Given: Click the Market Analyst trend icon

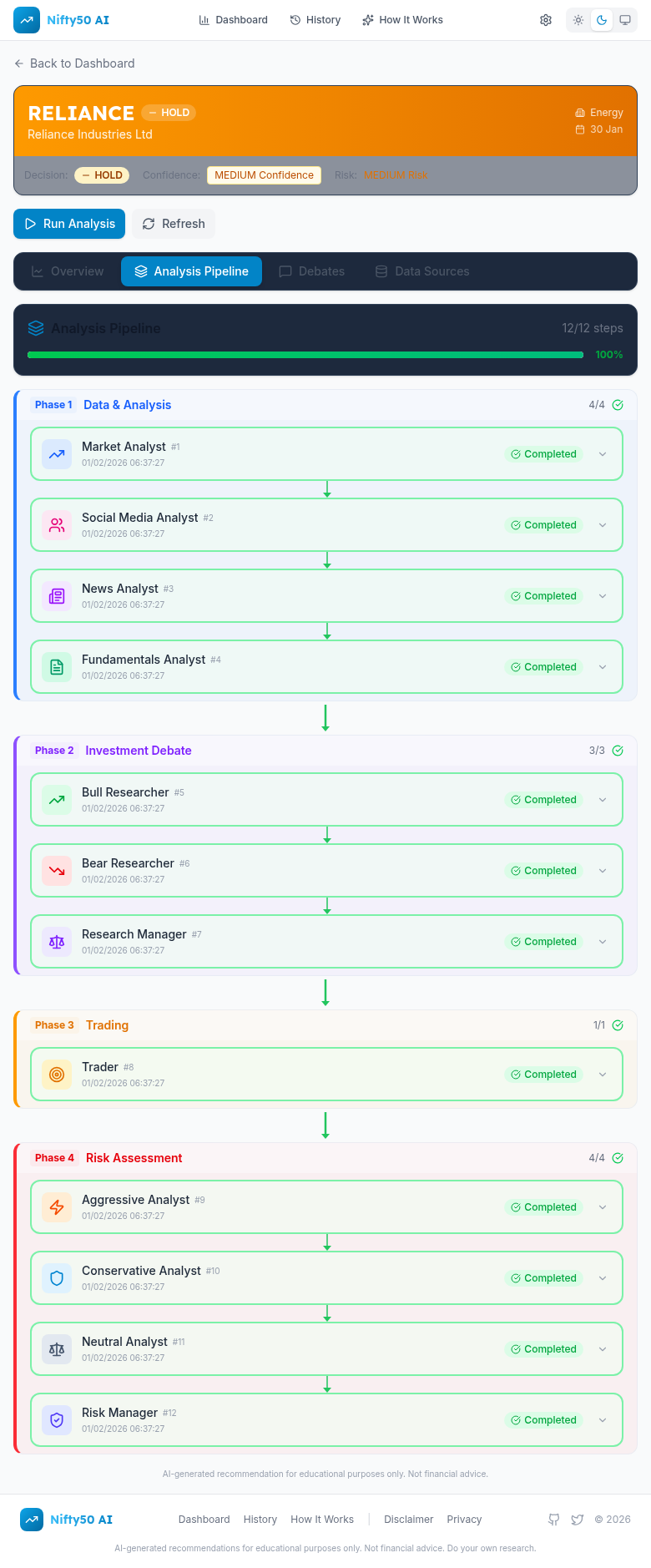Looking at the screenshot, I should (57, 454).
